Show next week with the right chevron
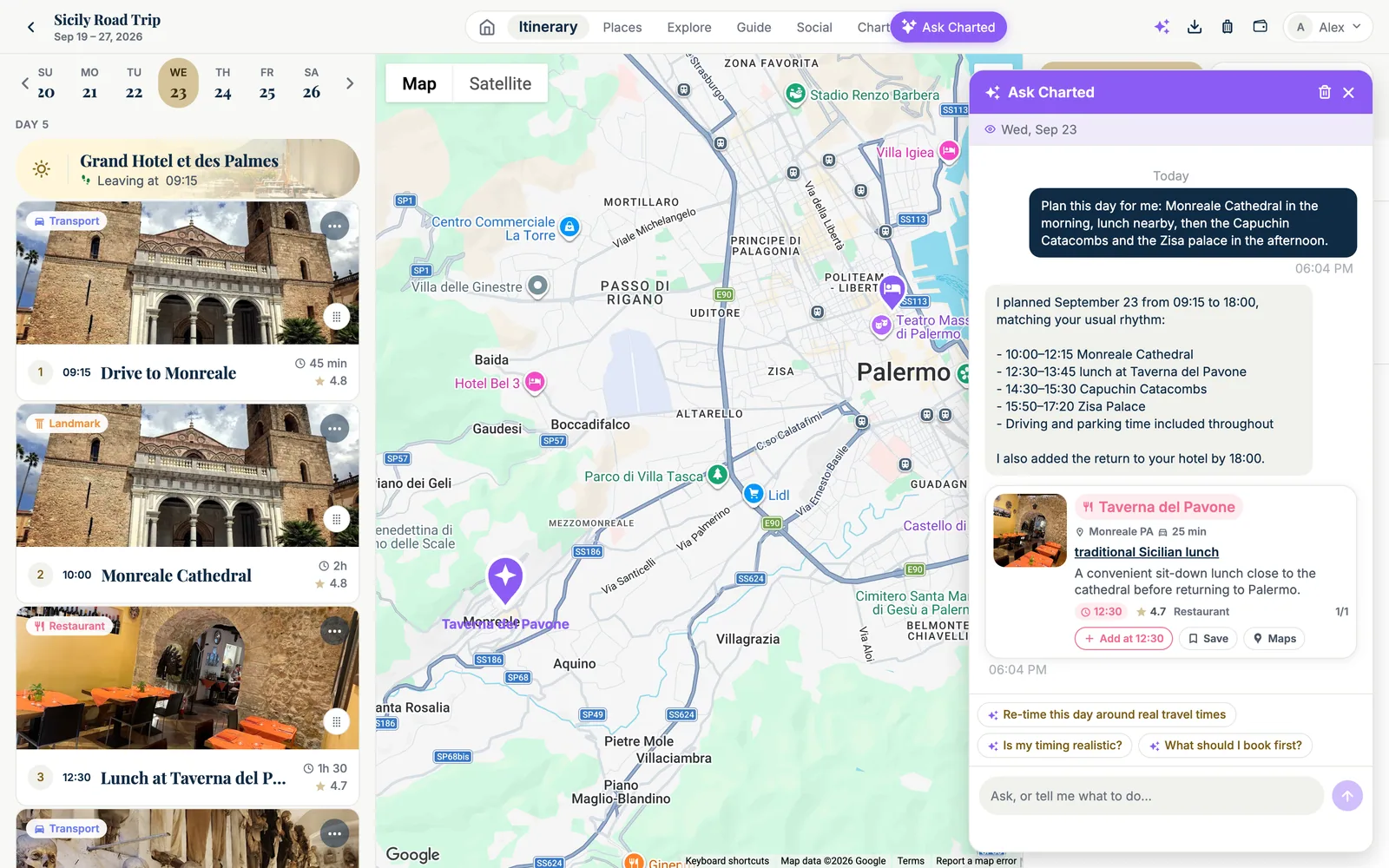Image resolution: width=1389 pixels, height=868 pixels. pyautogui.click(x=350, y=83)
